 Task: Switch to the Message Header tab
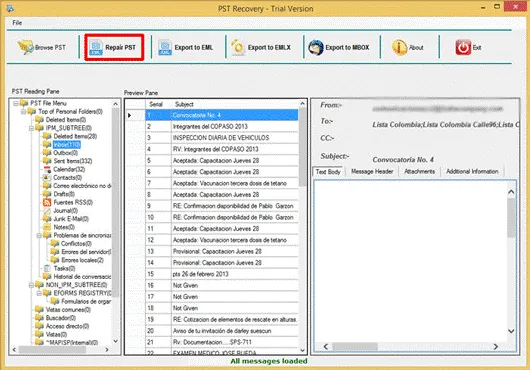(372, 172)
